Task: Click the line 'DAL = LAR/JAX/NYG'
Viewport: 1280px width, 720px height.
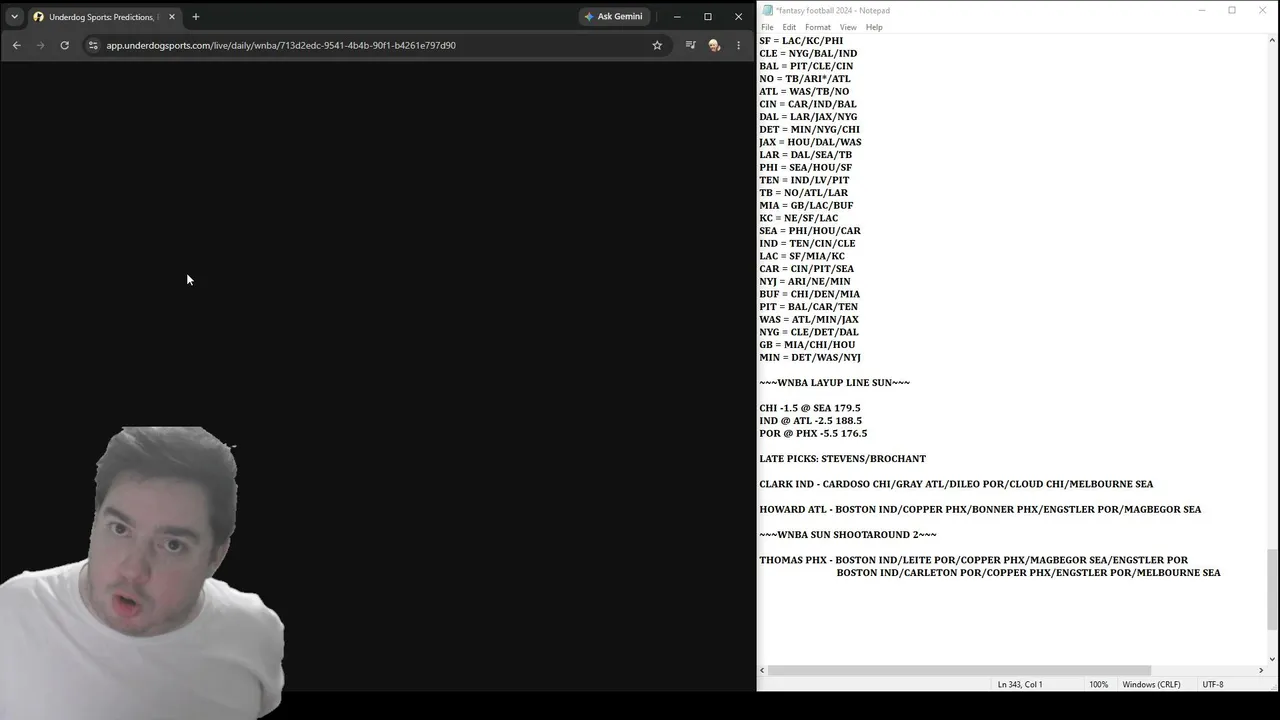Action: pyautogui.click(x=808, y=117)
